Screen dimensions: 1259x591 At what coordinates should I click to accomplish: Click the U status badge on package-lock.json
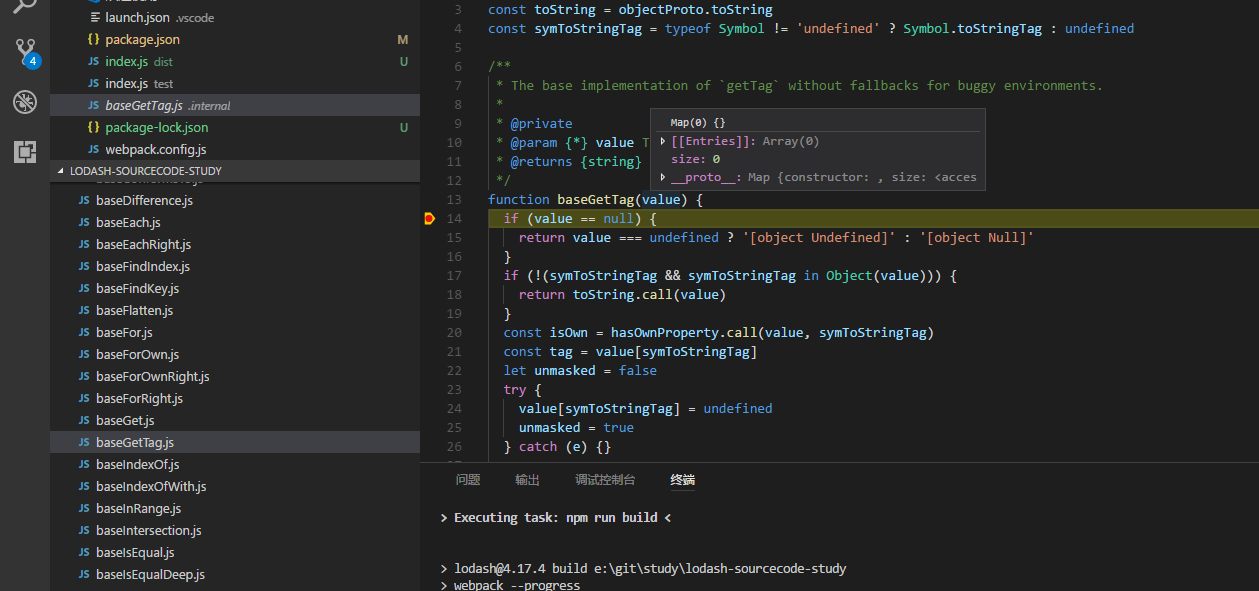tap(404, 127)
